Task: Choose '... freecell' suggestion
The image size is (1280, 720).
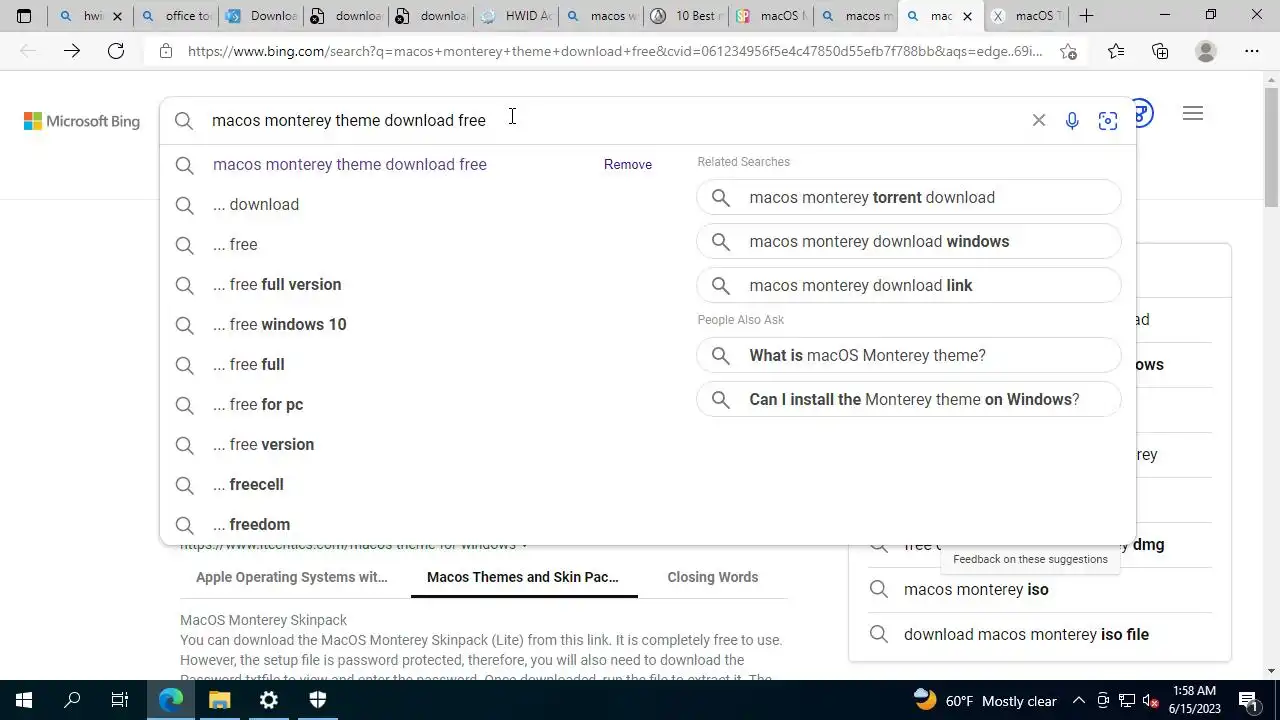Action: click(x=248, y=485)
